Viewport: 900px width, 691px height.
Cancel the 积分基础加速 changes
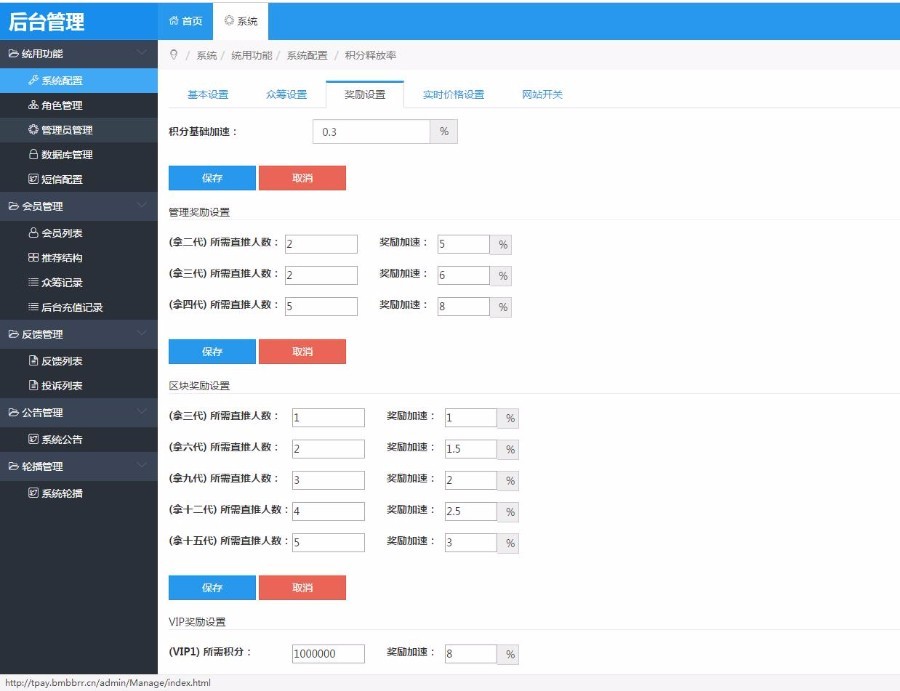coord(302,178)
